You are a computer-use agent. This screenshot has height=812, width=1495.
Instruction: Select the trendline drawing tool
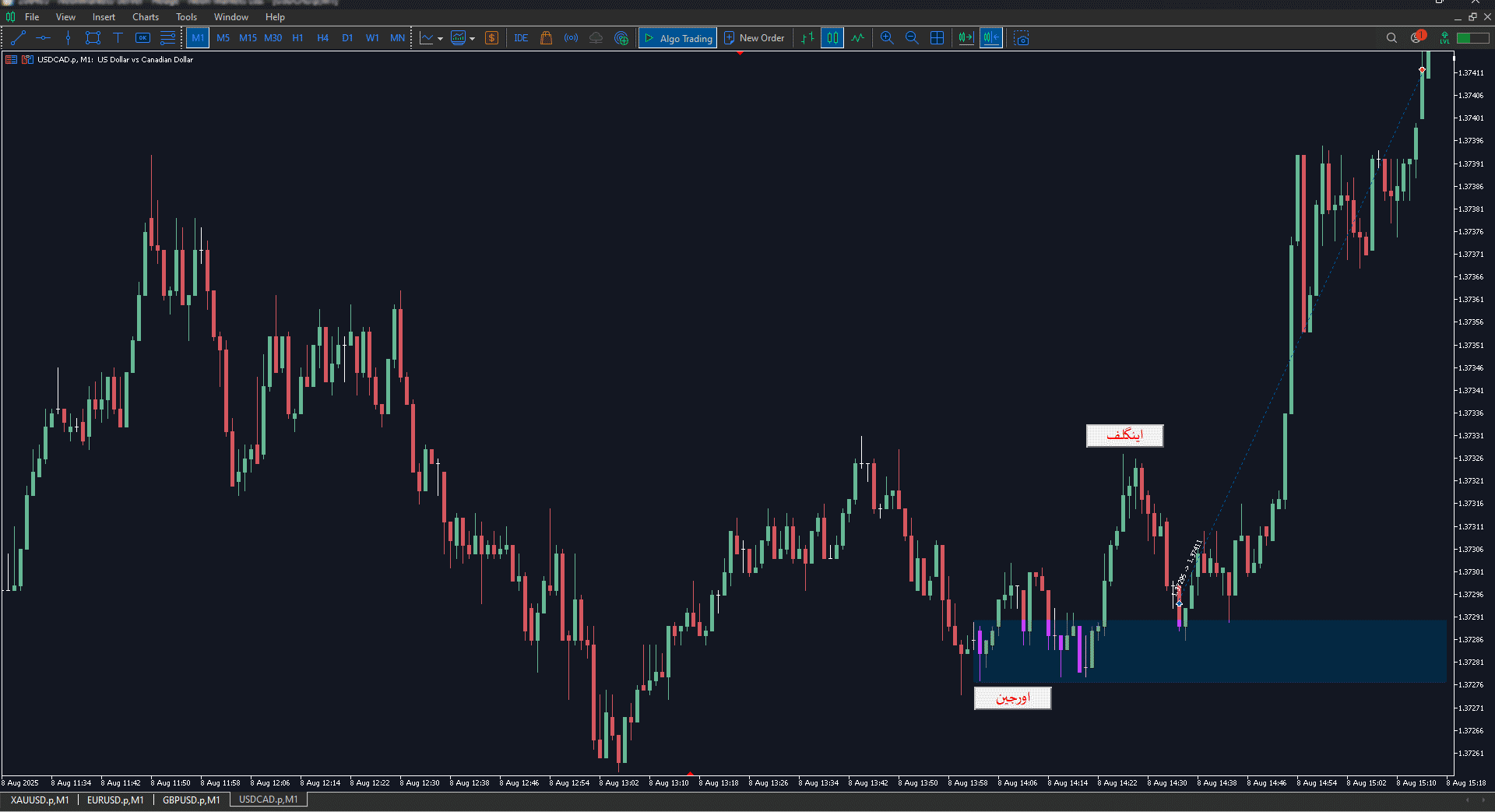point(19,37)
